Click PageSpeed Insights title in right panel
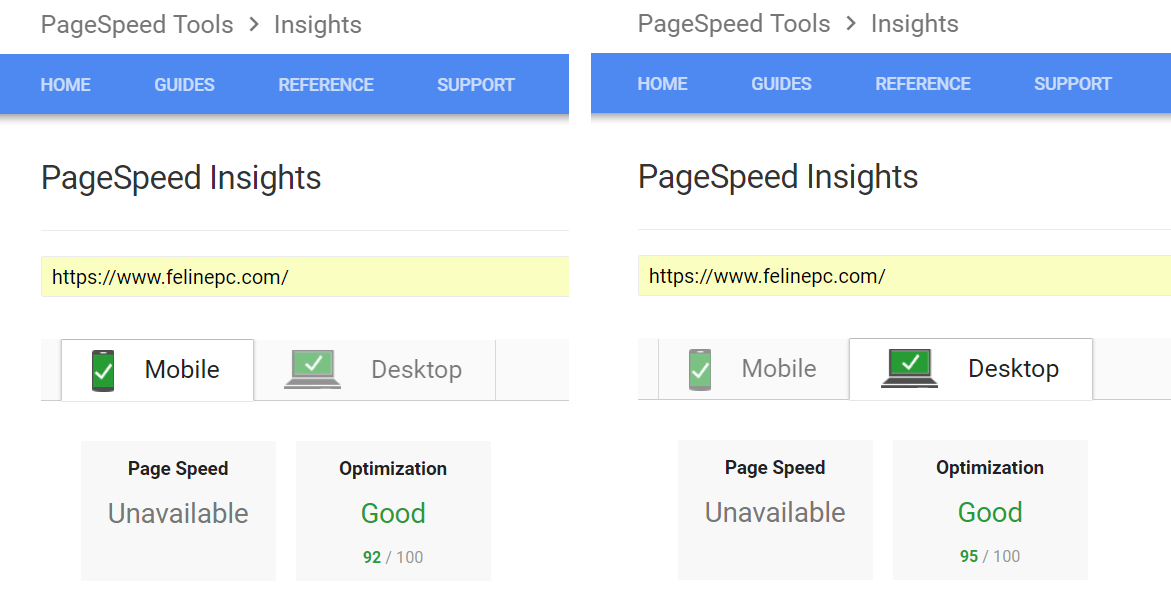1171x603 pixels. tap(777, 179)
